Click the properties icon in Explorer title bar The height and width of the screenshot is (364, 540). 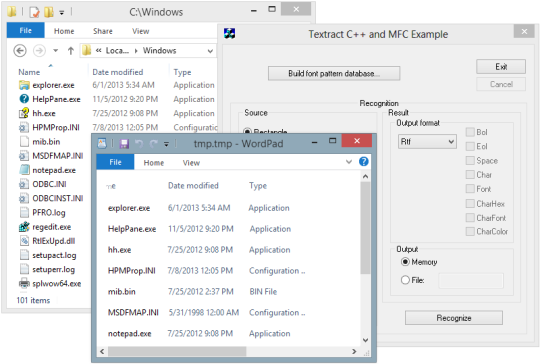tap(34, 12)
